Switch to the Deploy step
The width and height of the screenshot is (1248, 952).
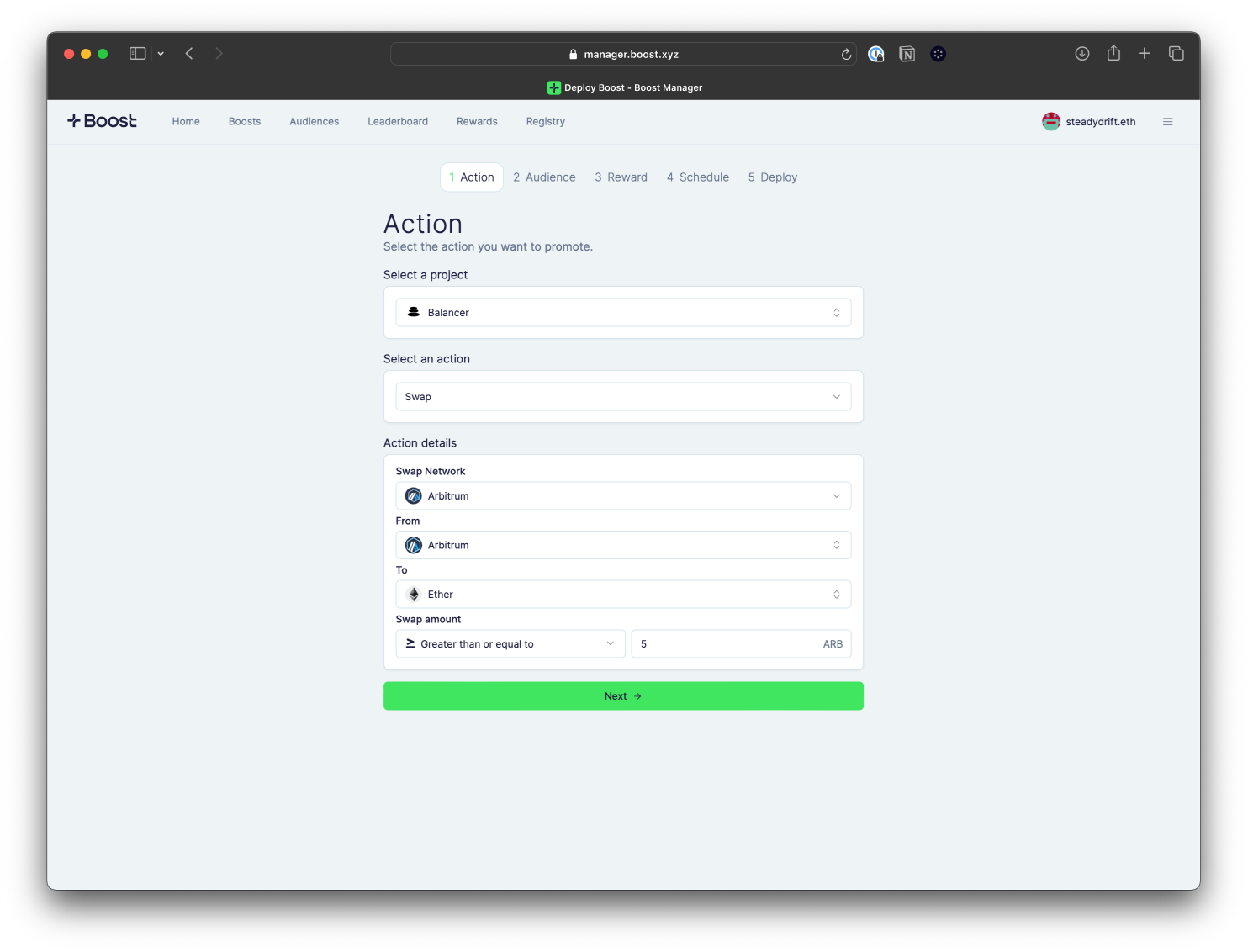[x=771, y=177]
